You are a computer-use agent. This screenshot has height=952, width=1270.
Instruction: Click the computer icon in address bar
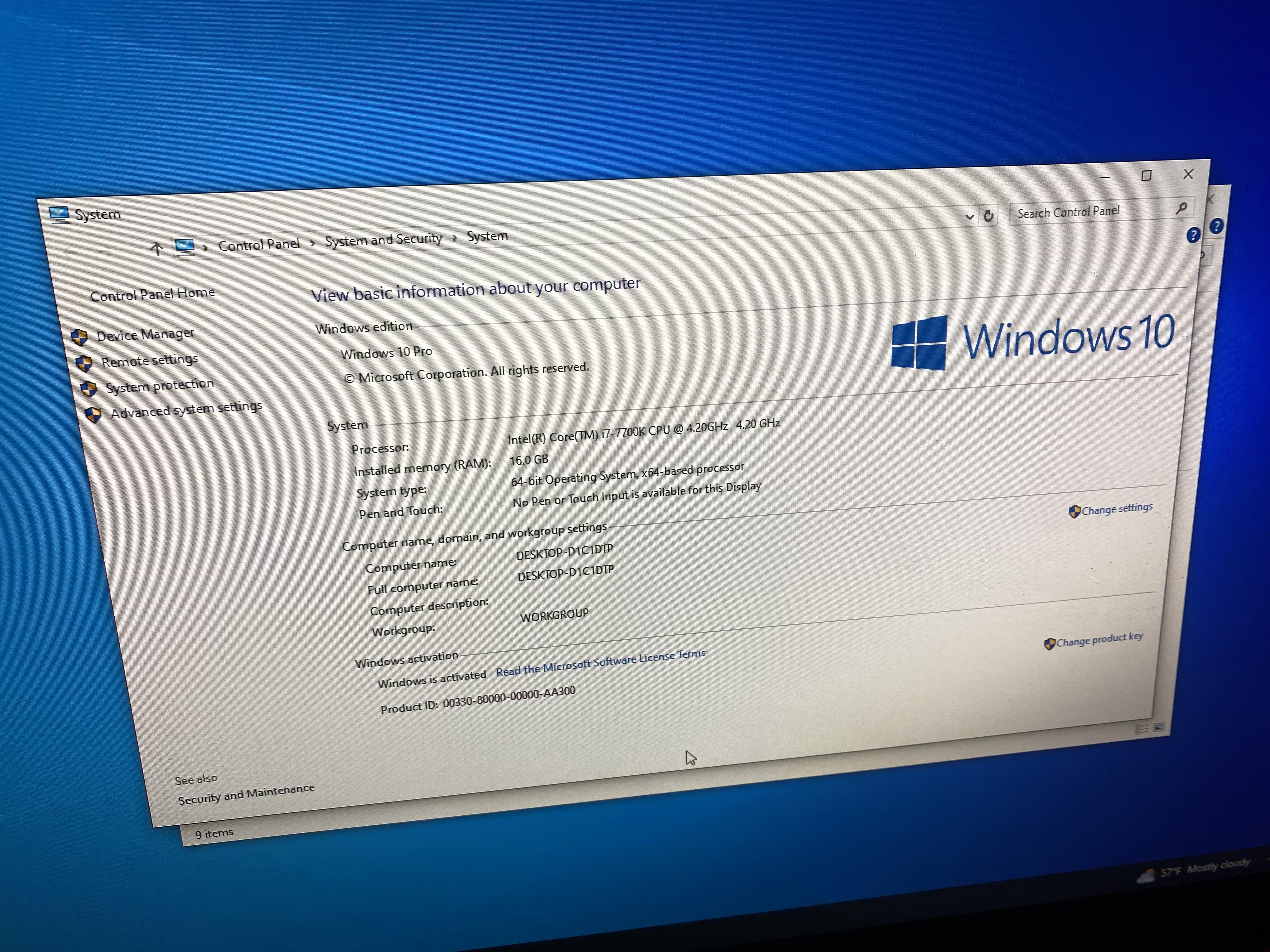pos(184,247)
